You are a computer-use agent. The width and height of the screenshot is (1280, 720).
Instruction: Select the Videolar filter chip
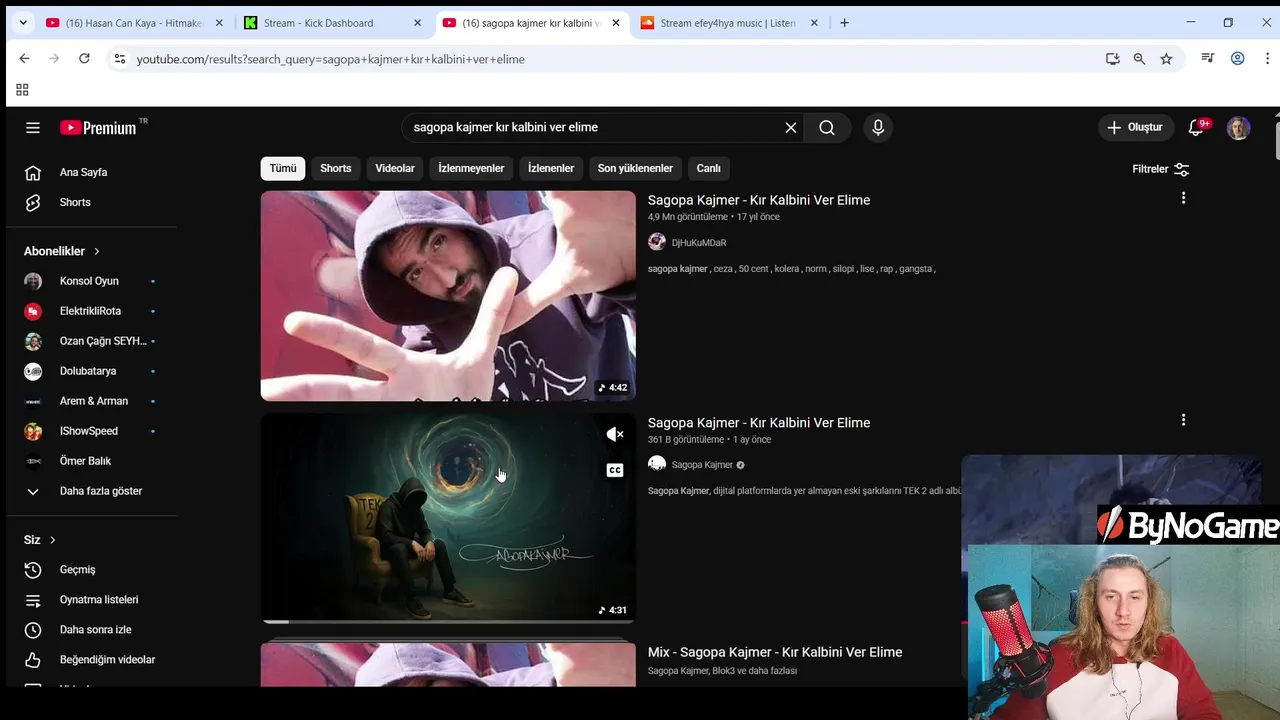coord(395,168)
